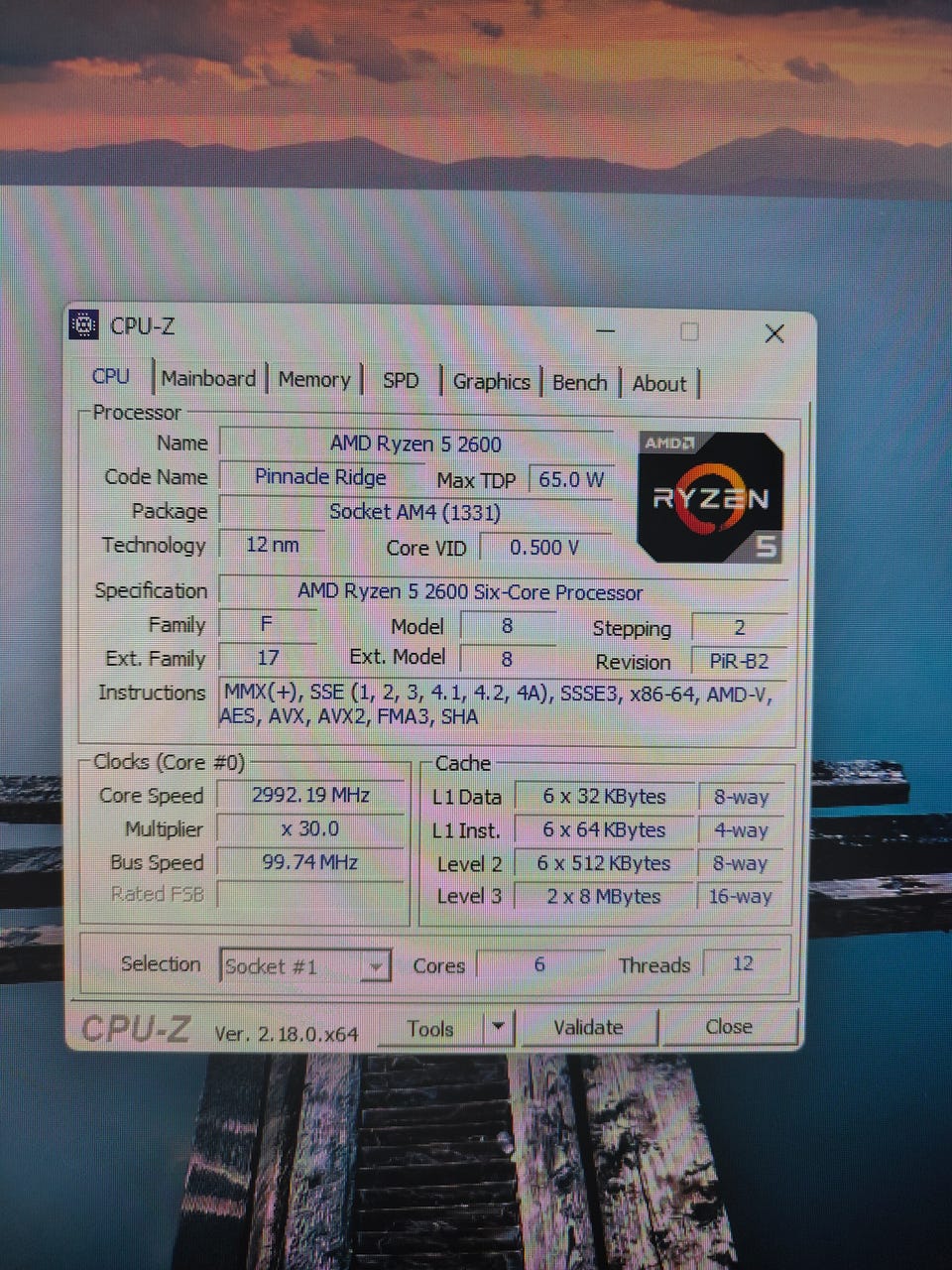Image resolution: width=952 pixels, height=1270 pixels.
Task: Click the Threads value 12
Action: (743, 964)
